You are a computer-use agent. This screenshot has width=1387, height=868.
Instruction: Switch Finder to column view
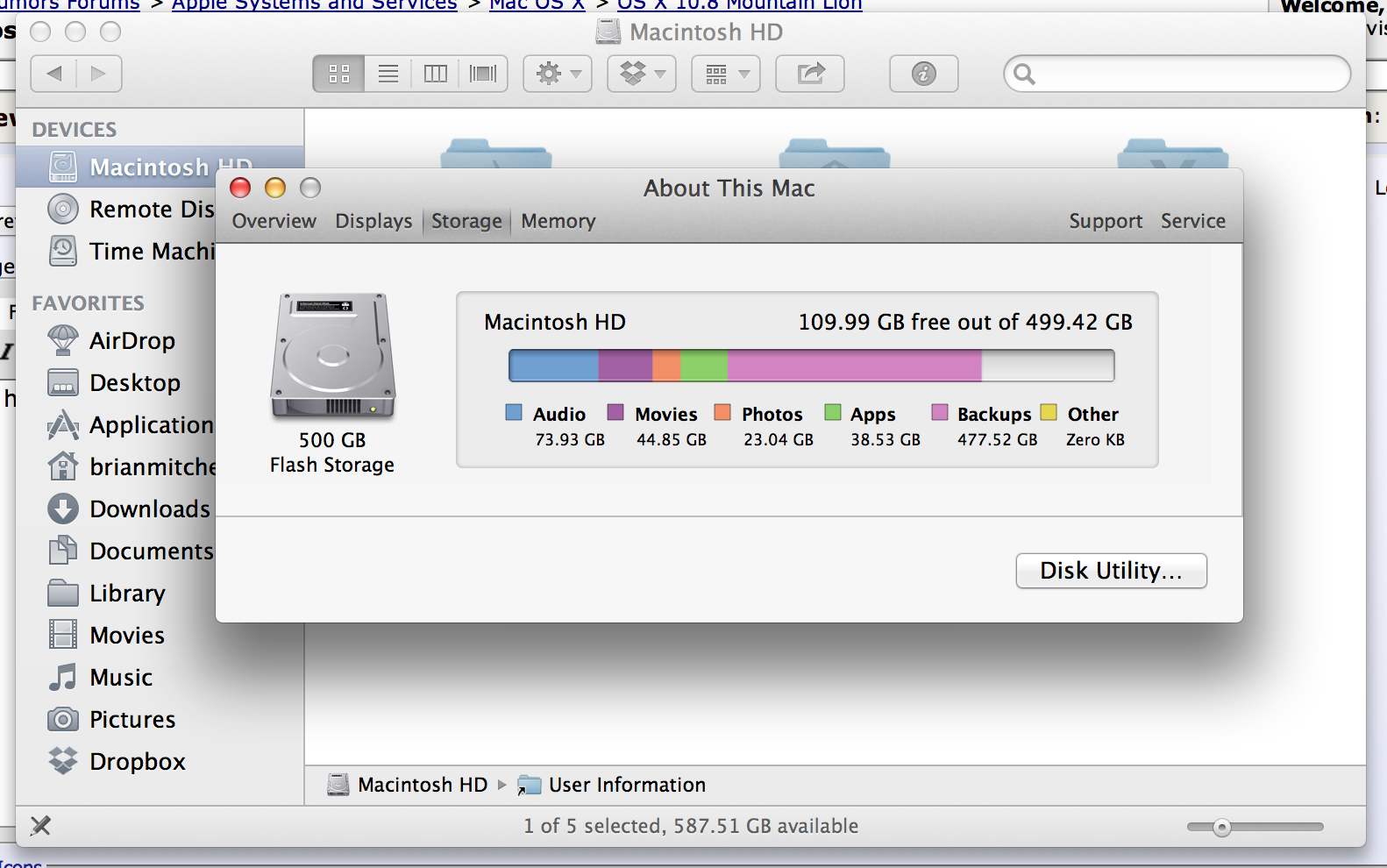pos(436,74)
